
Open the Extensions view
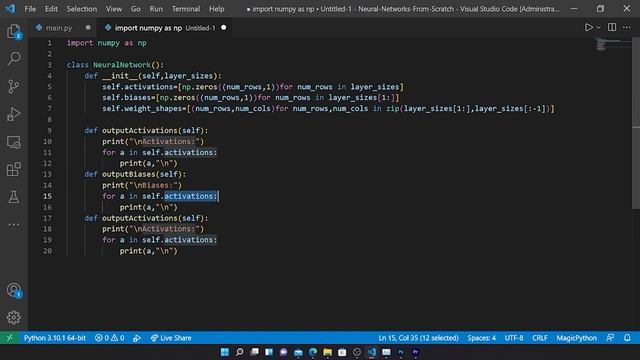pos(14,169)
